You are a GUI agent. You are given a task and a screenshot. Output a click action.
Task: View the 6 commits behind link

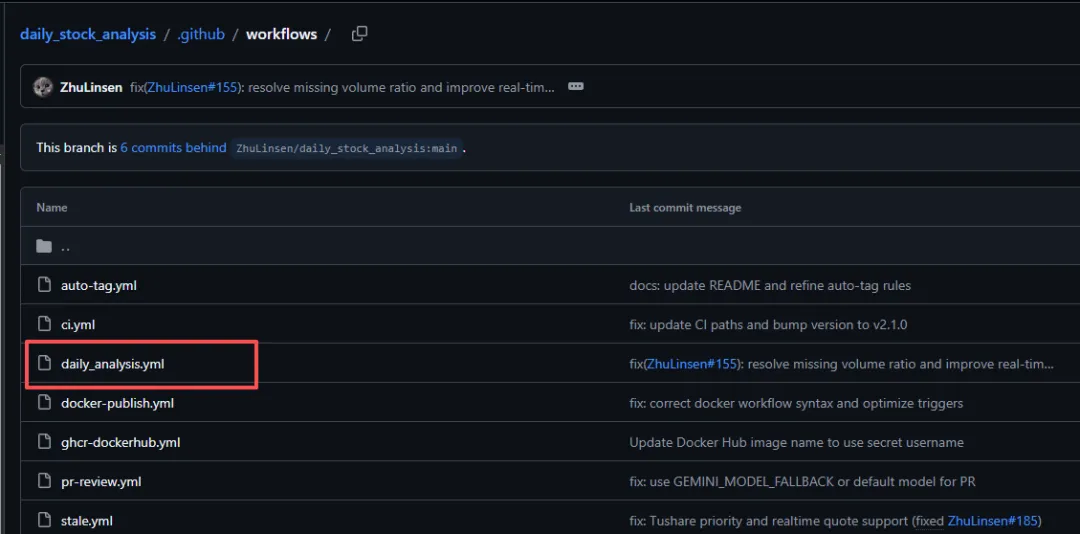pyautogui.click(x=173, y=148)
